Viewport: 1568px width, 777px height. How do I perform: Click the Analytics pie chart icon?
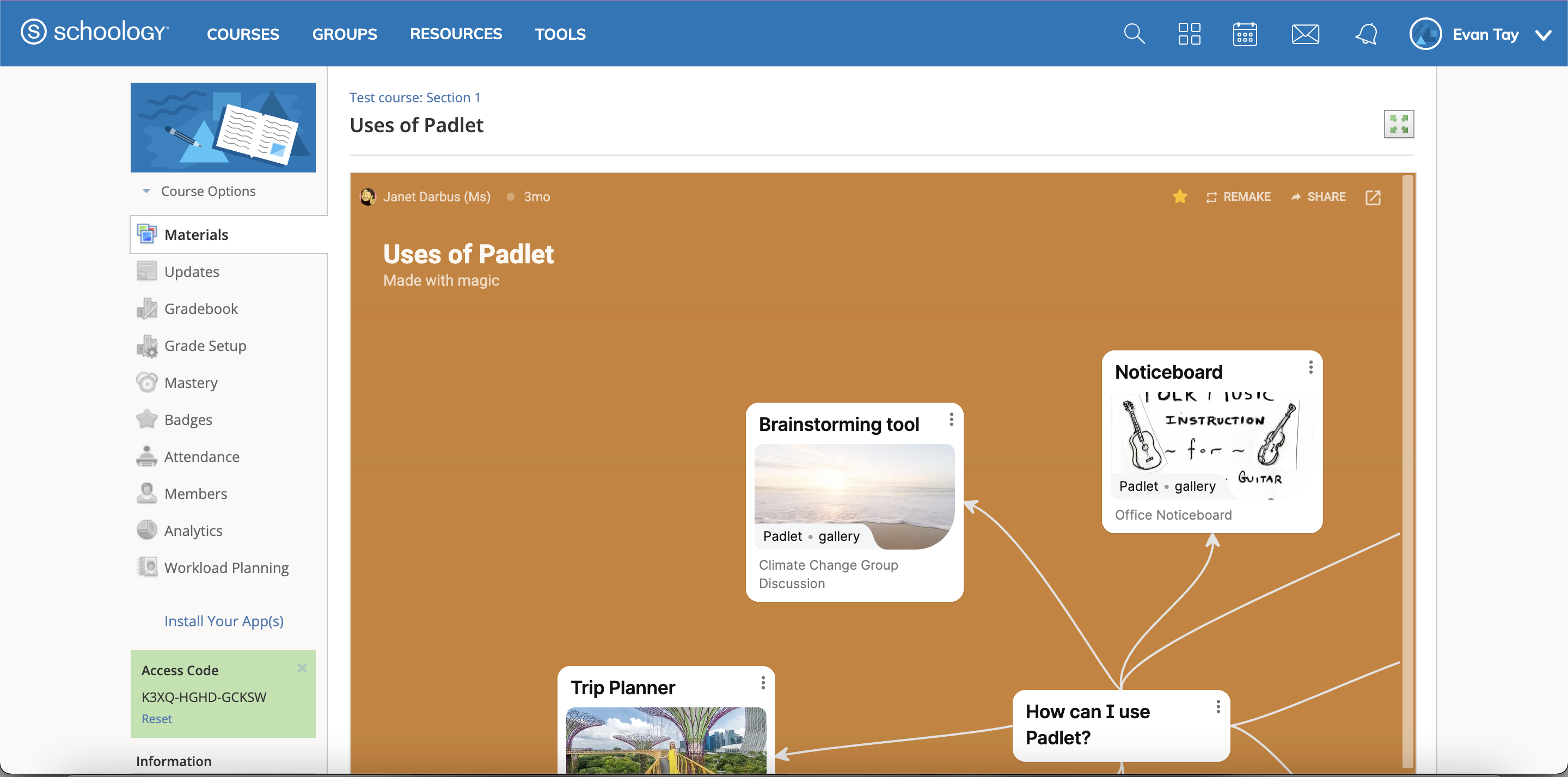tap(146, 531)
